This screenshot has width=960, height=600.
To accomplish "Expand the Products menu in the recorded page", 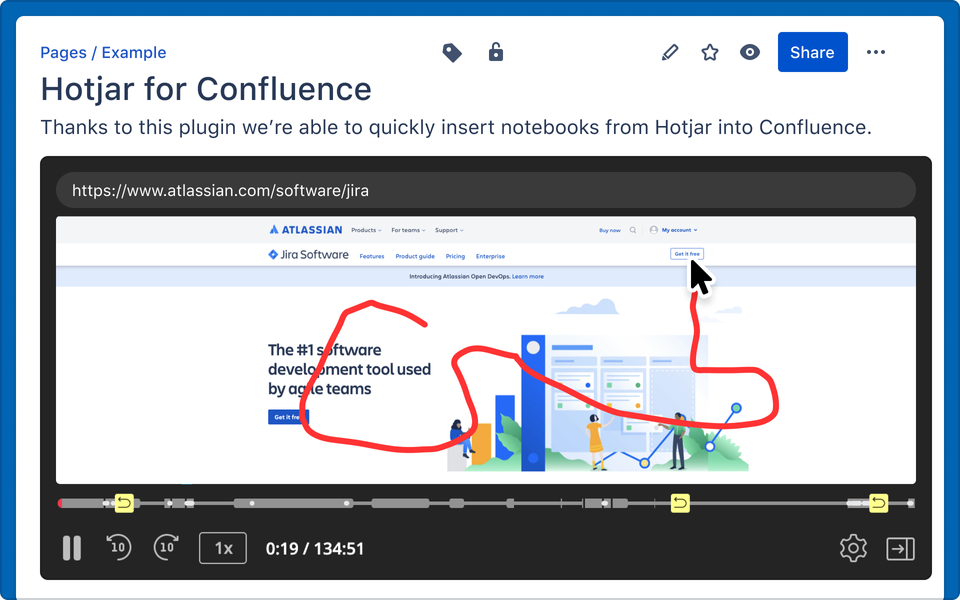I will click(366, 230).
